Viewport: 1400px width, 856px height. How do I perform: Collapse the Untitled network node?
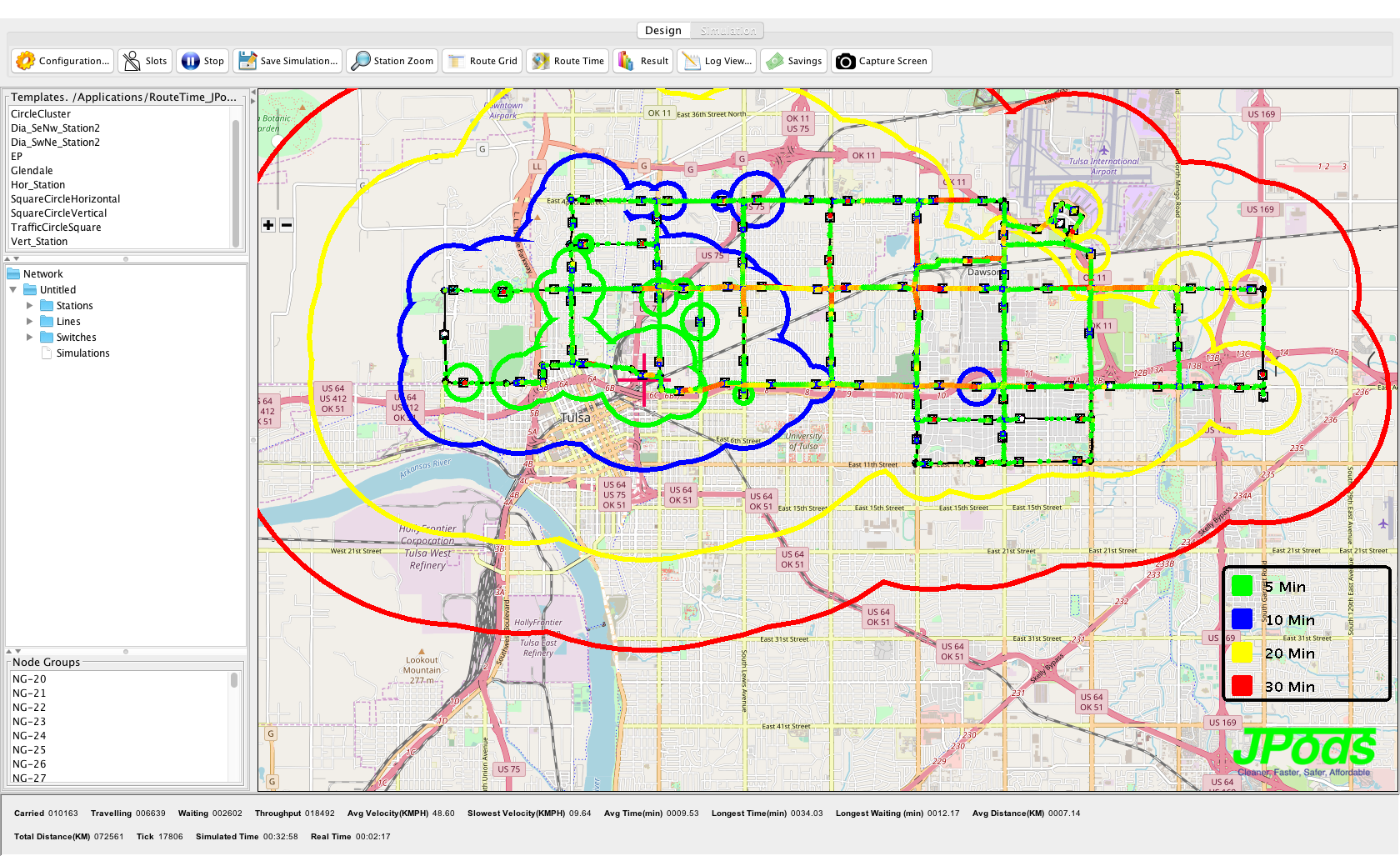[13, 290]
